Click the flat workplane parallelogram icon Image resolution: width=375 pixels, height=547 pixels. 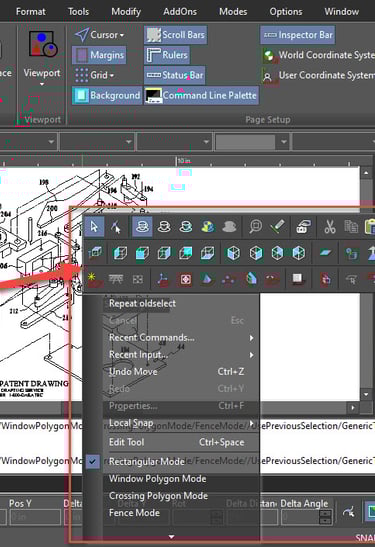[325, 253]
